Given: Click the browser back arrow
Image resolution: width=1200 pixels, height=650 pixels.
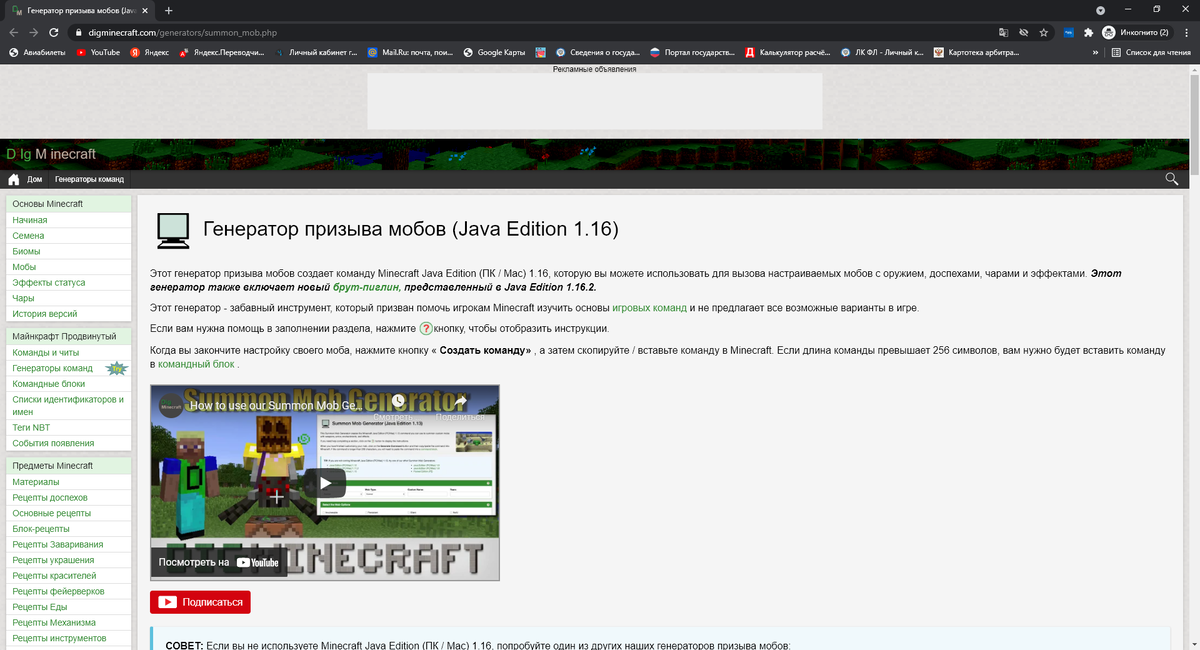Looking at the screenshot, I should [13, 32].
